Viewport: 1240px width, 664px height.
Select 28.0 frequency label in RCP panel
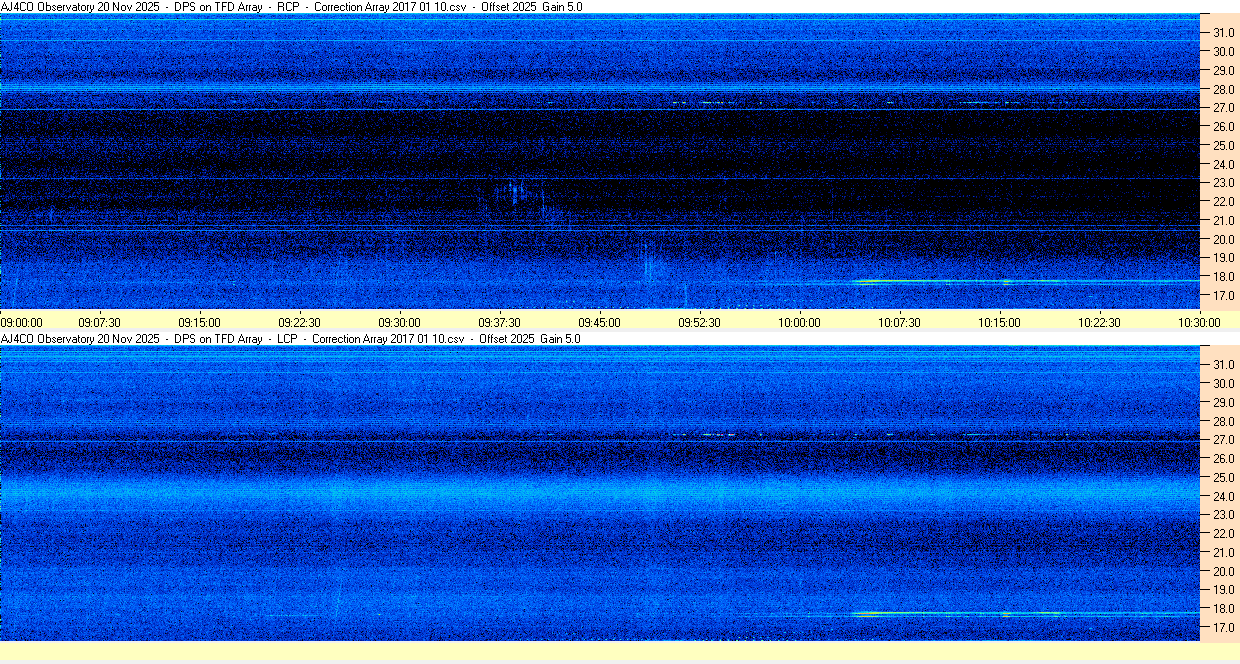point(1223,89)
